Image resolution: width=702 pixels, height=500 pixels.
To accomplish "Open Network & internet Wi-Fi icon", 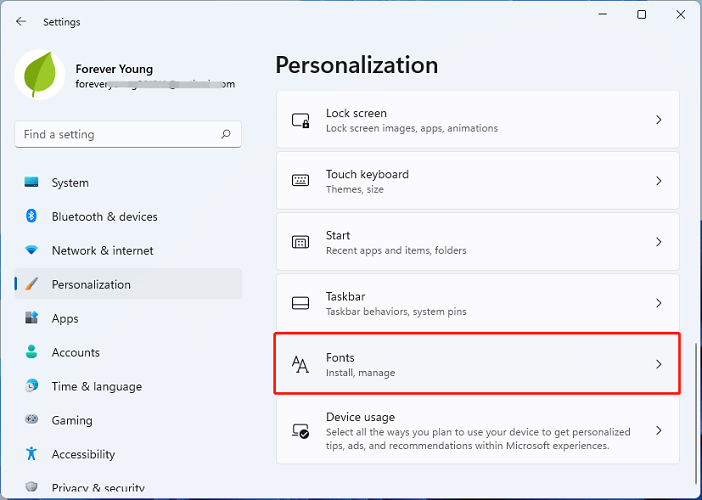I will [31, 251].
